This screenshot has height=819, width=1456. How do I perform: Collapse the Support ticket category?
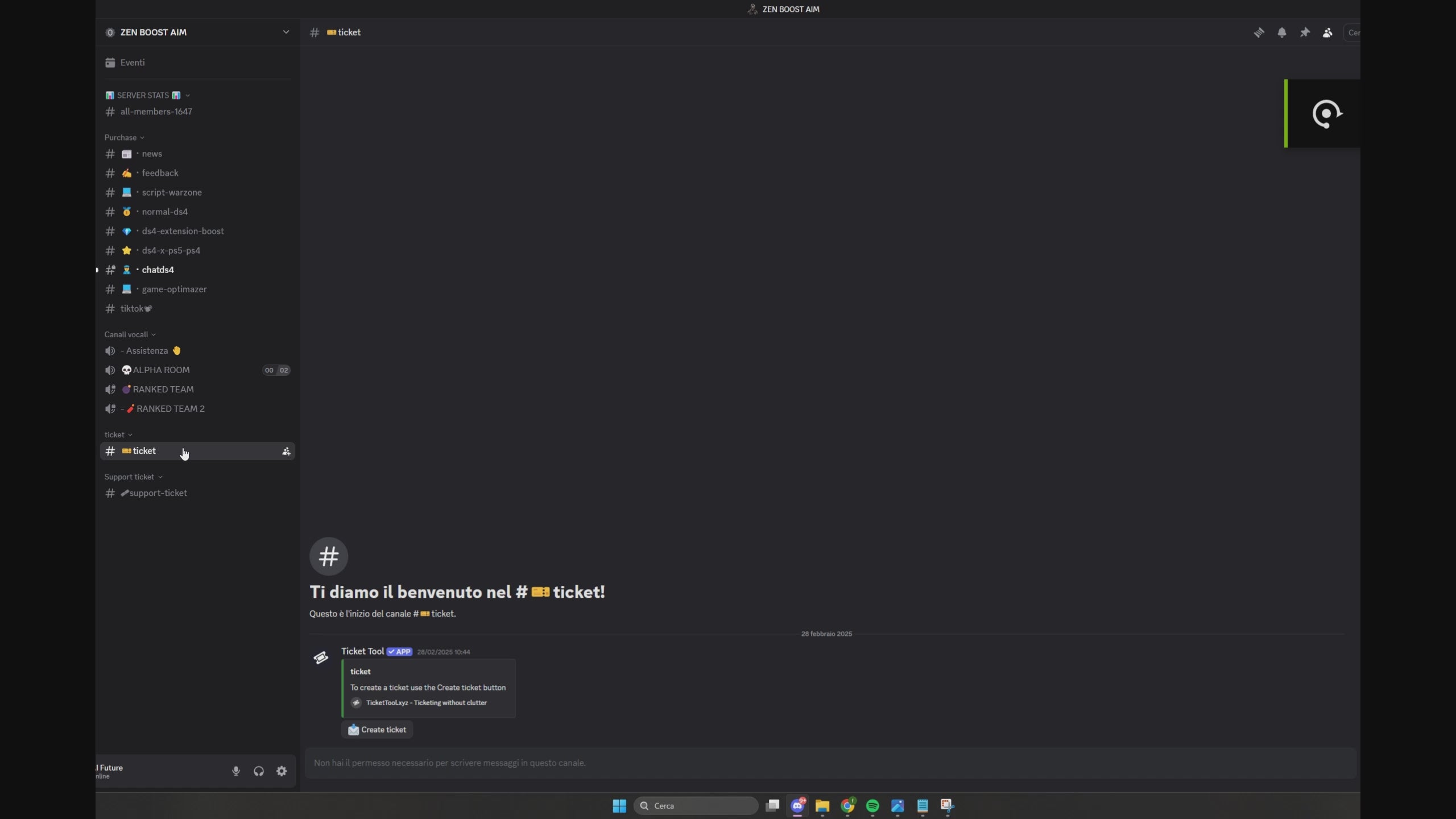pyautogui.click(x=133, y=477)
